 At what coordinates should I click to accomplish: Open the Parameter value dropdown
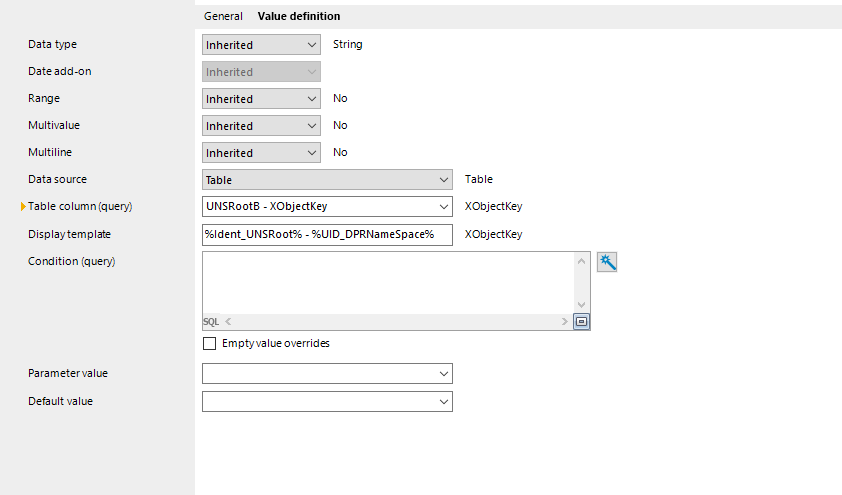328,374
